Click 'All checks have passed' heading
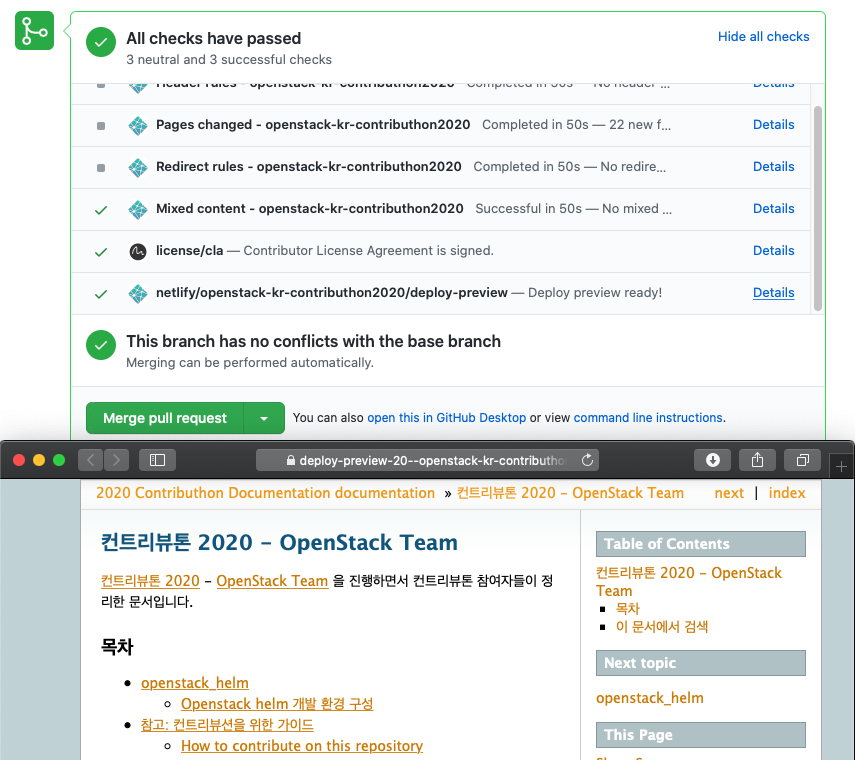Screen dimensions: 855x760 [x=214, y=39]
